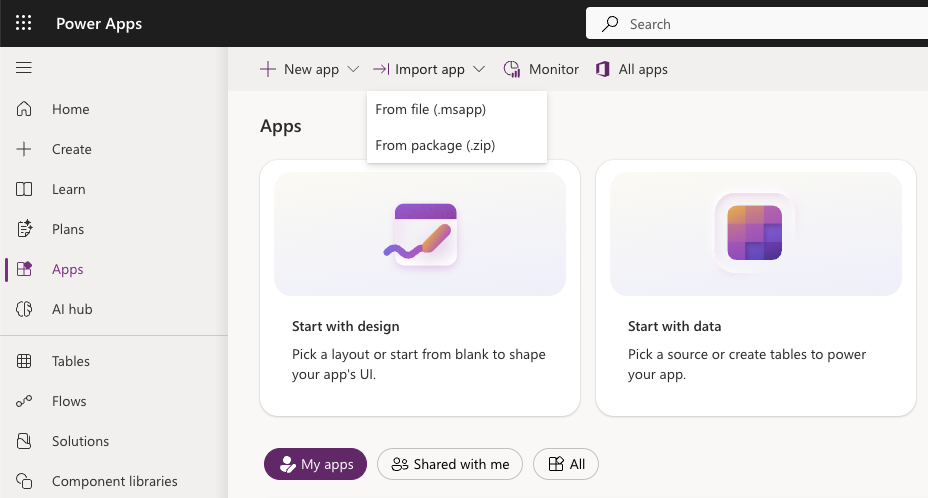Click the New app plus icon
The image size is (928, 498).
click(x=268, y=69)
